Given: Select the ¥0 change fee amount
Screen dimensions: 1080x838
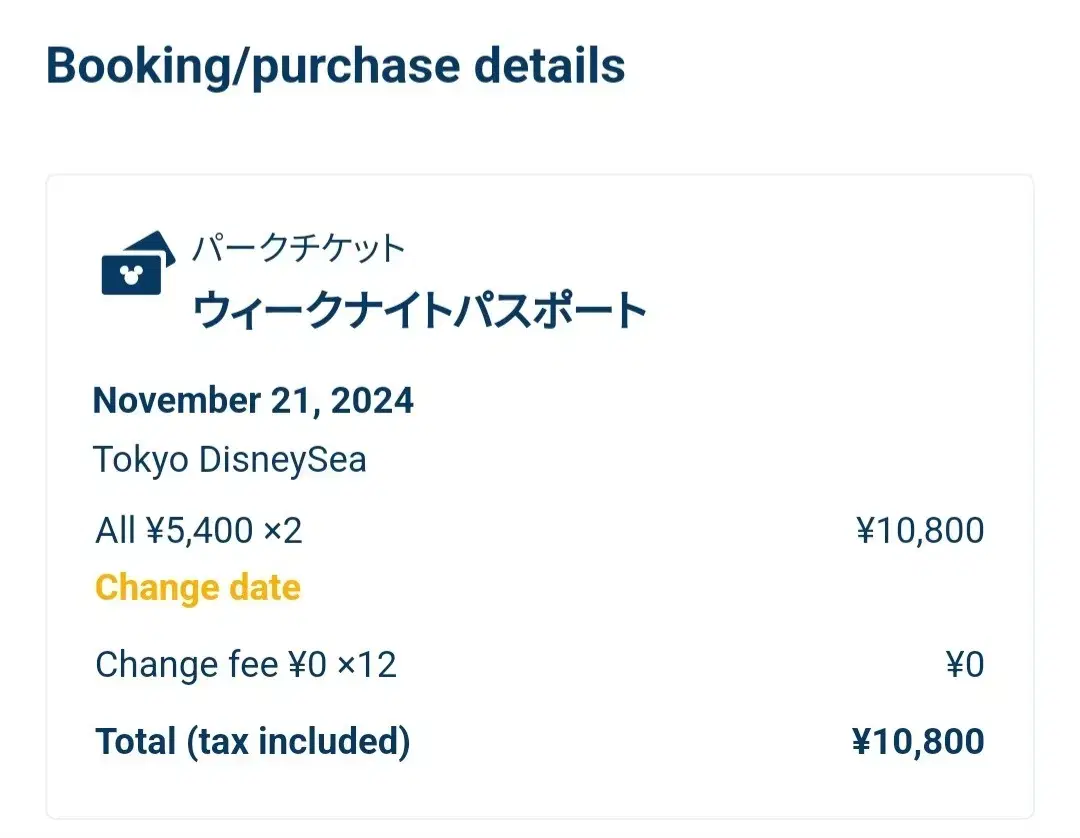Looking at the screenshot, I should (965, 665).
